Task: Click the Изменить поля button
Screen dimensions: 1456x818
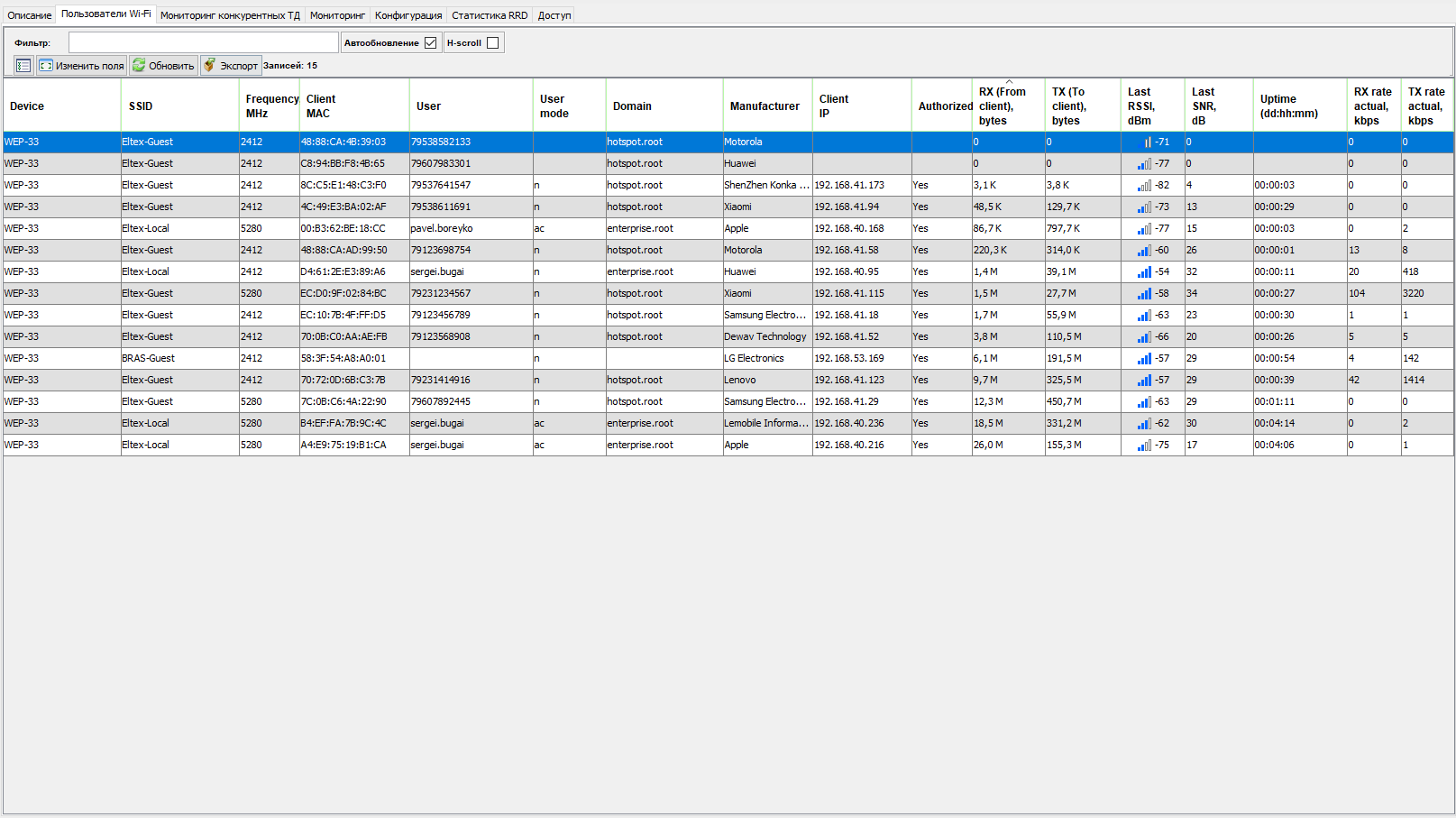Action: point(81,66)
